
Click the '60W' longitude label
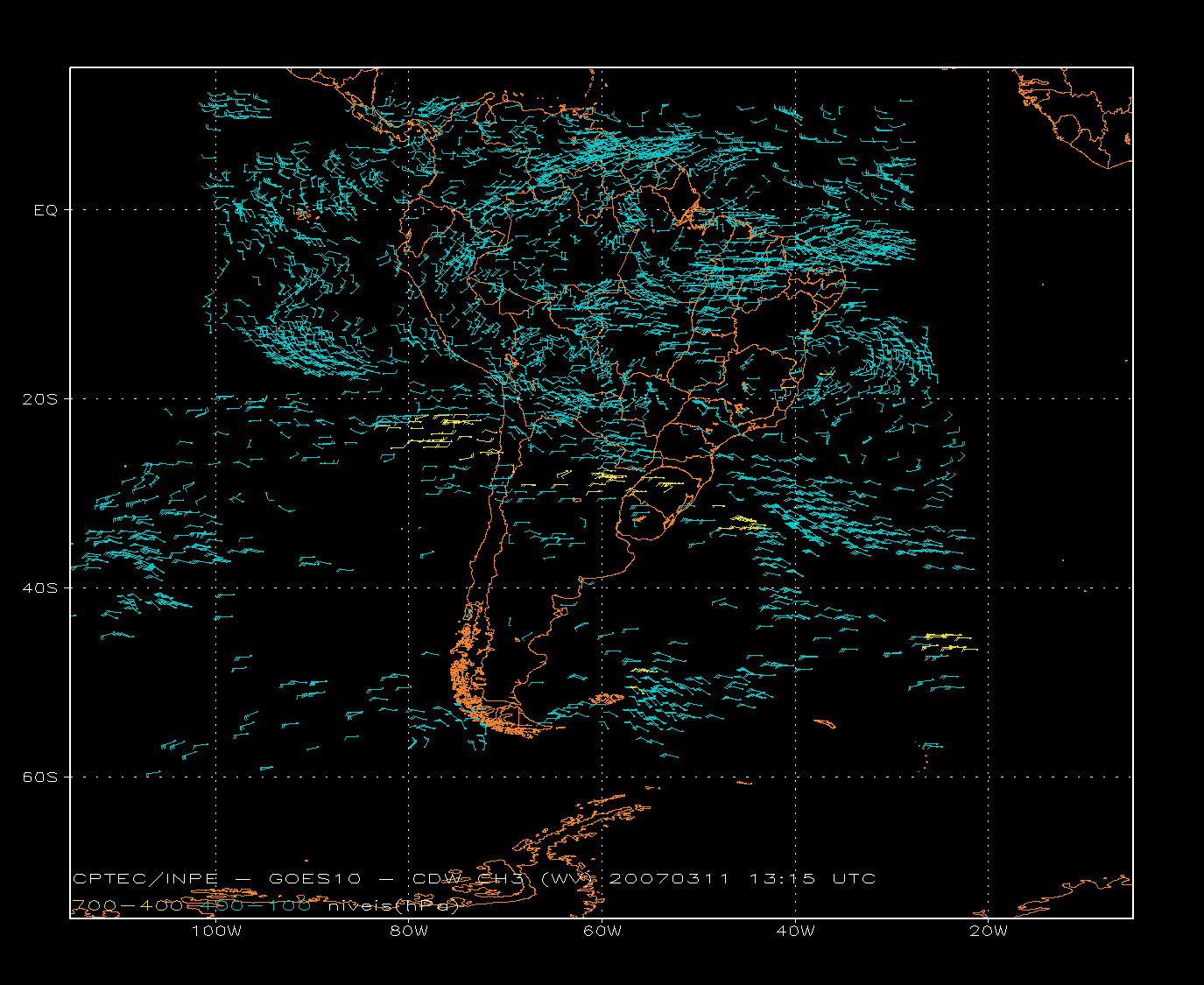coord(602,931)
